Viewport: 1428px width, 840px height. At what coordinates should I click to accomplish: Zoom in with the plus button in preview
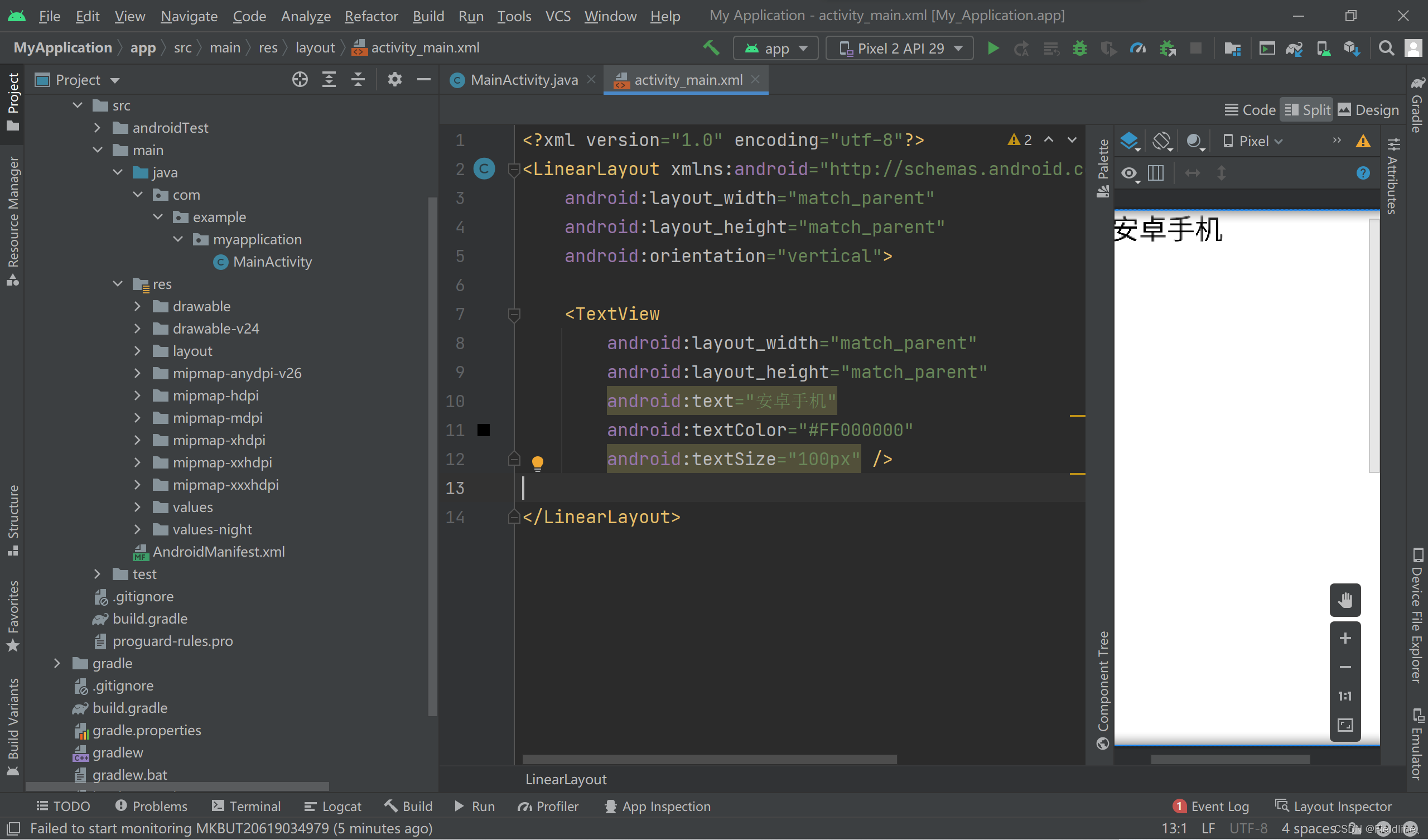1345,638
